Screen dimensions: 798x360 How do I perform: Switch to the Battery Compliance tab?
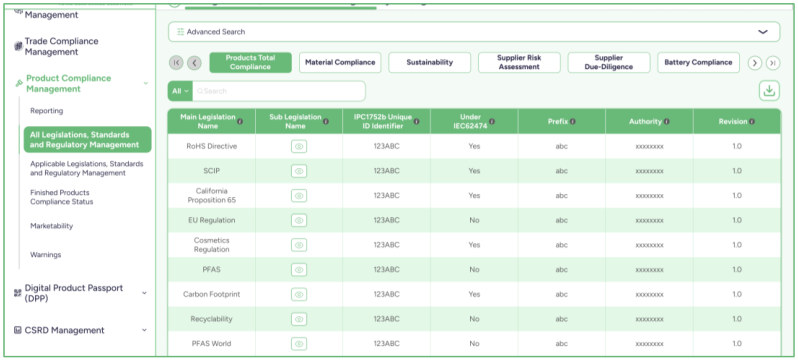coord(698,63)
